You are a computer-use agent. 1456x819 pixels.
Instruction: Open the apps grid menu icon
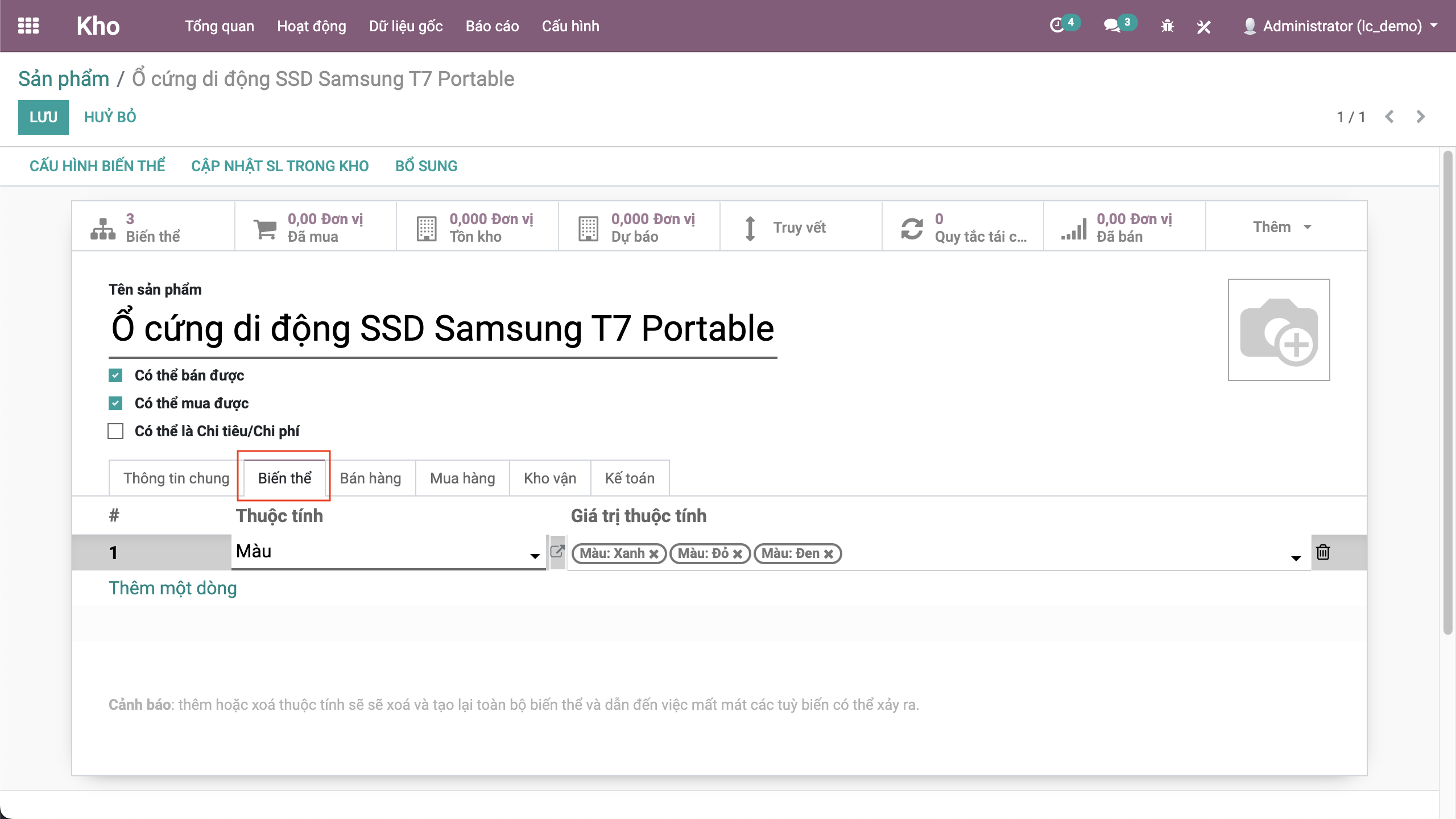pos(28,26)
